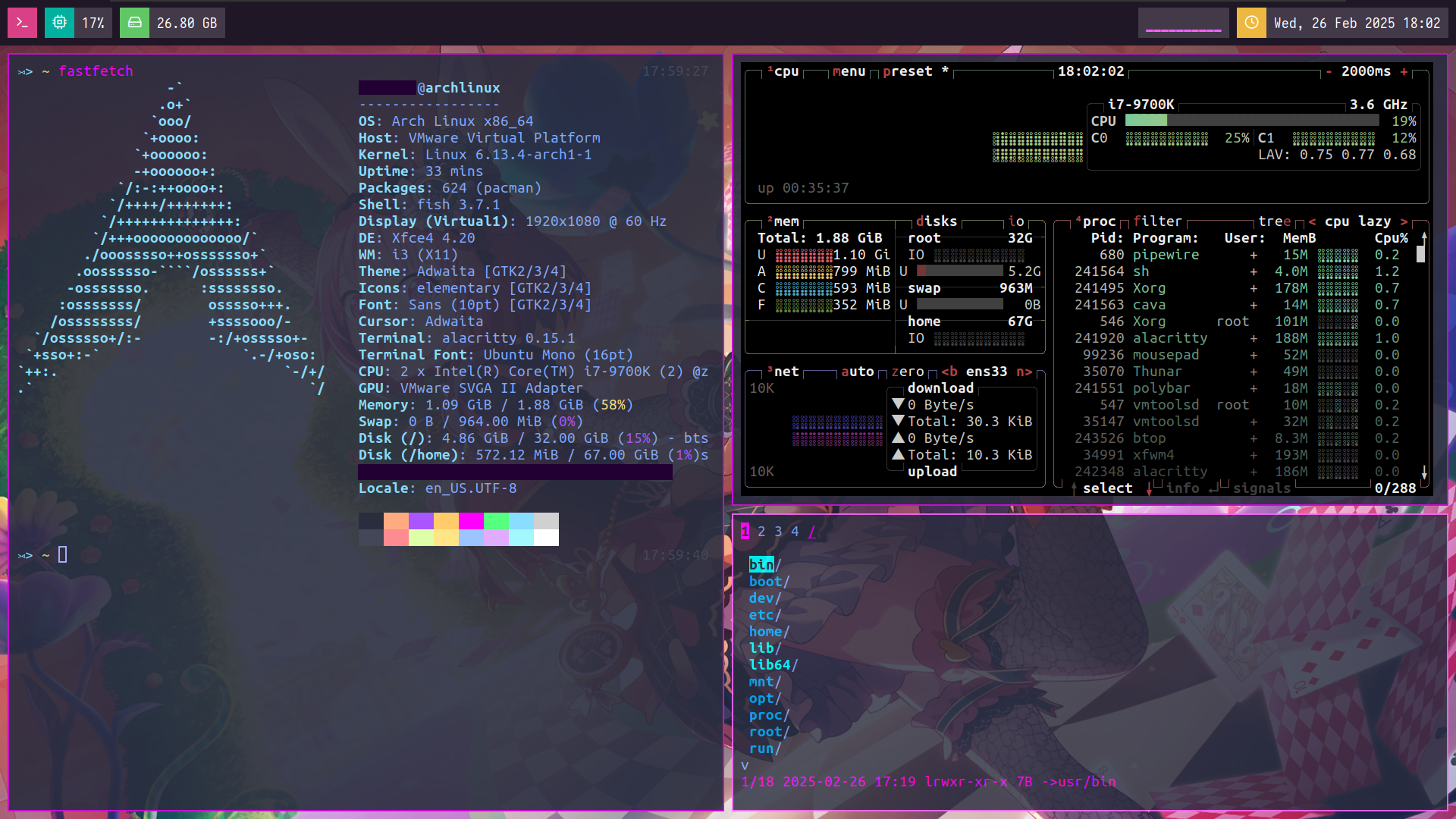Click the CPU chip icon in the top bar
The image size is (1456, 819).
[59, 23]
